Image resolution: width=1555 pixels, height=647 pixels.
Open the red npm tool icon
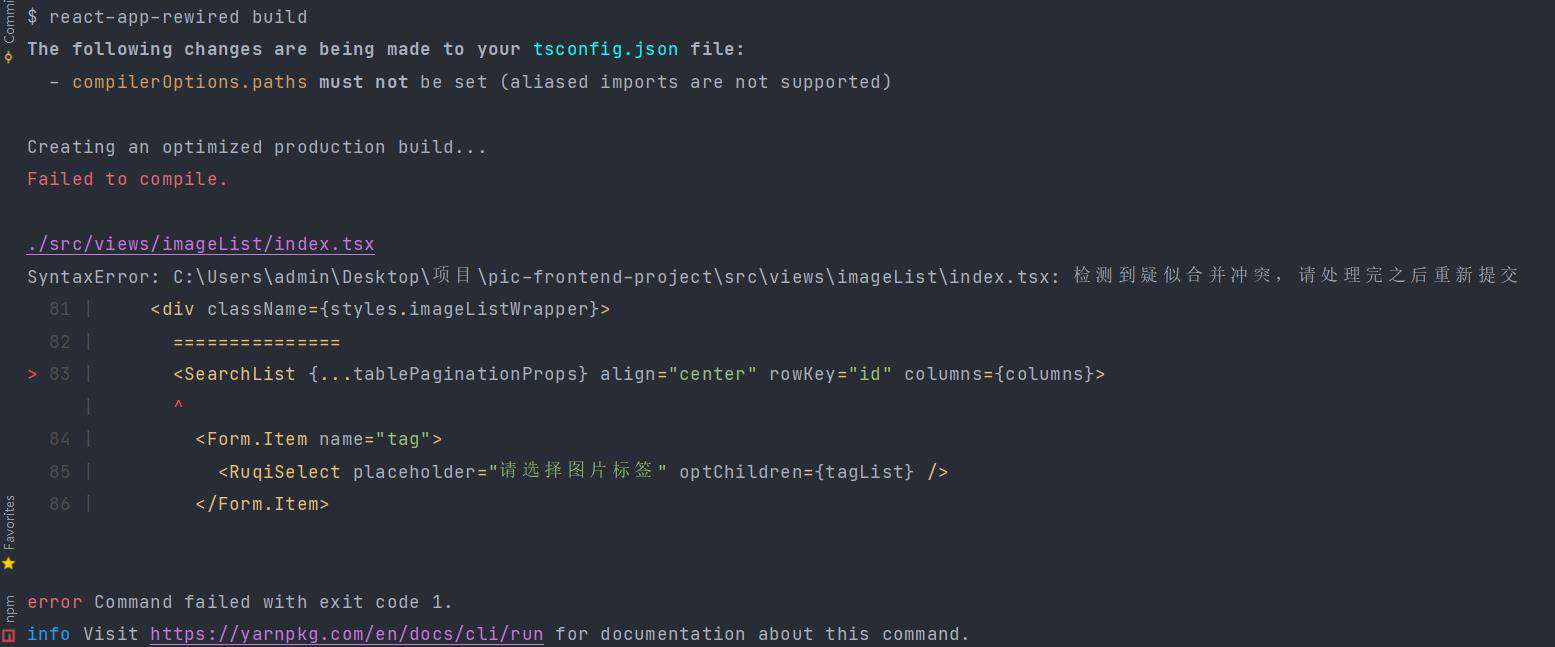coord(8,634)
